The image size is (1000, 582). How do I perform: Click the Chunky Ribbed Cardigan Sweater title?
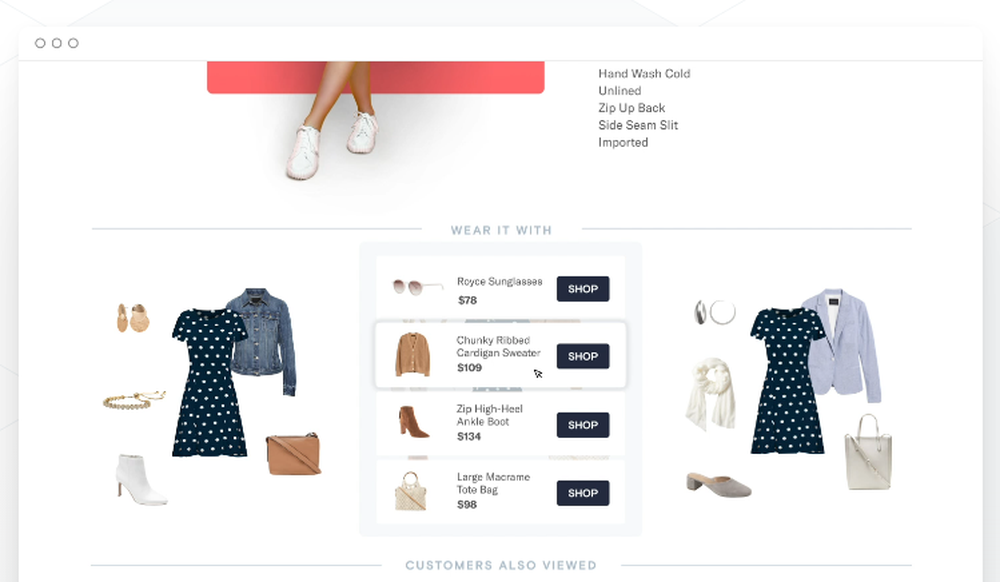click(x=498, y=347)
